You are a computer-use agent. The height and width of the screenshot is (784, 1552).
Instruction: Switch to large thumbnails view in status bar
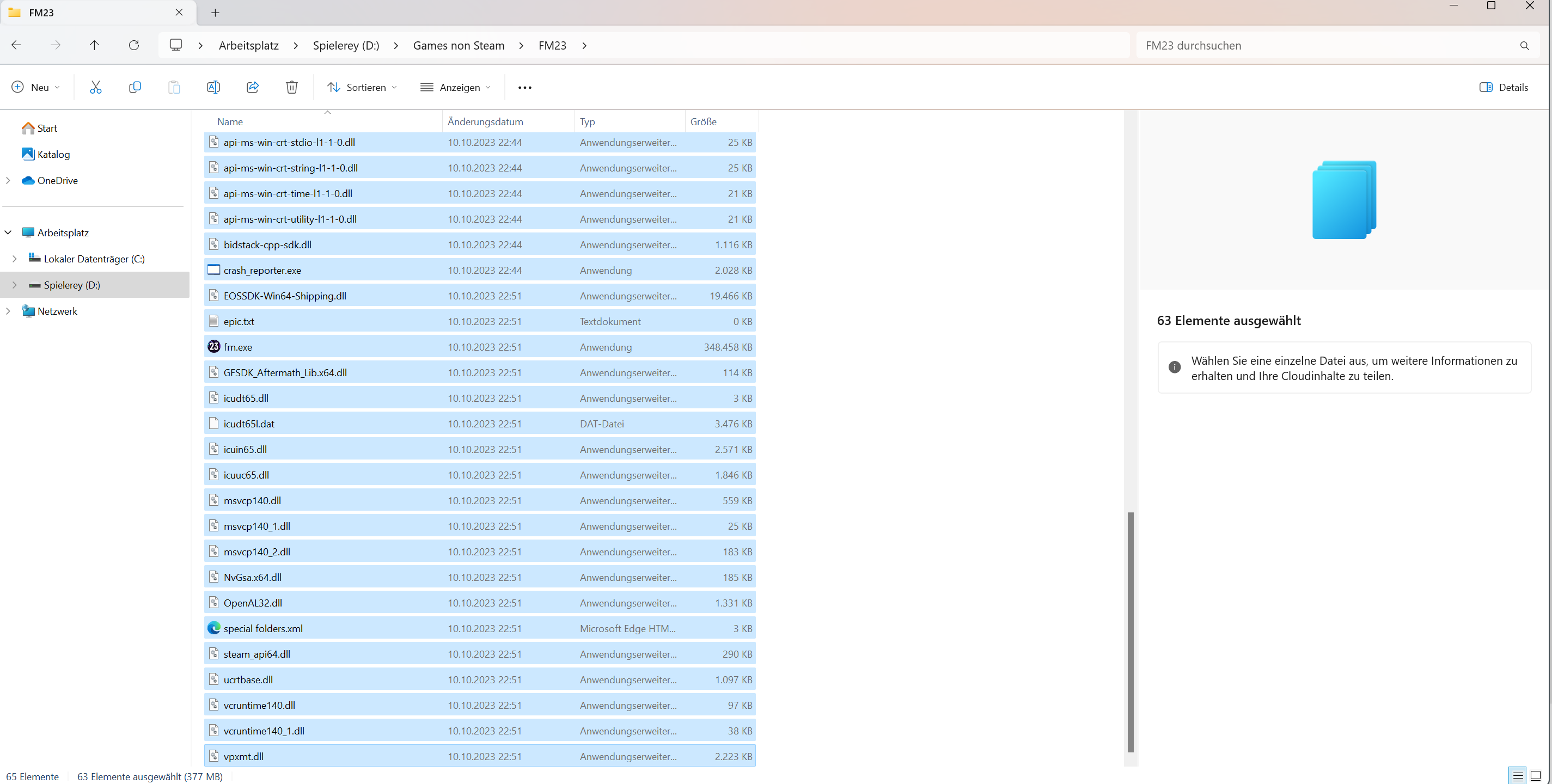click(x=1535, y=776)
